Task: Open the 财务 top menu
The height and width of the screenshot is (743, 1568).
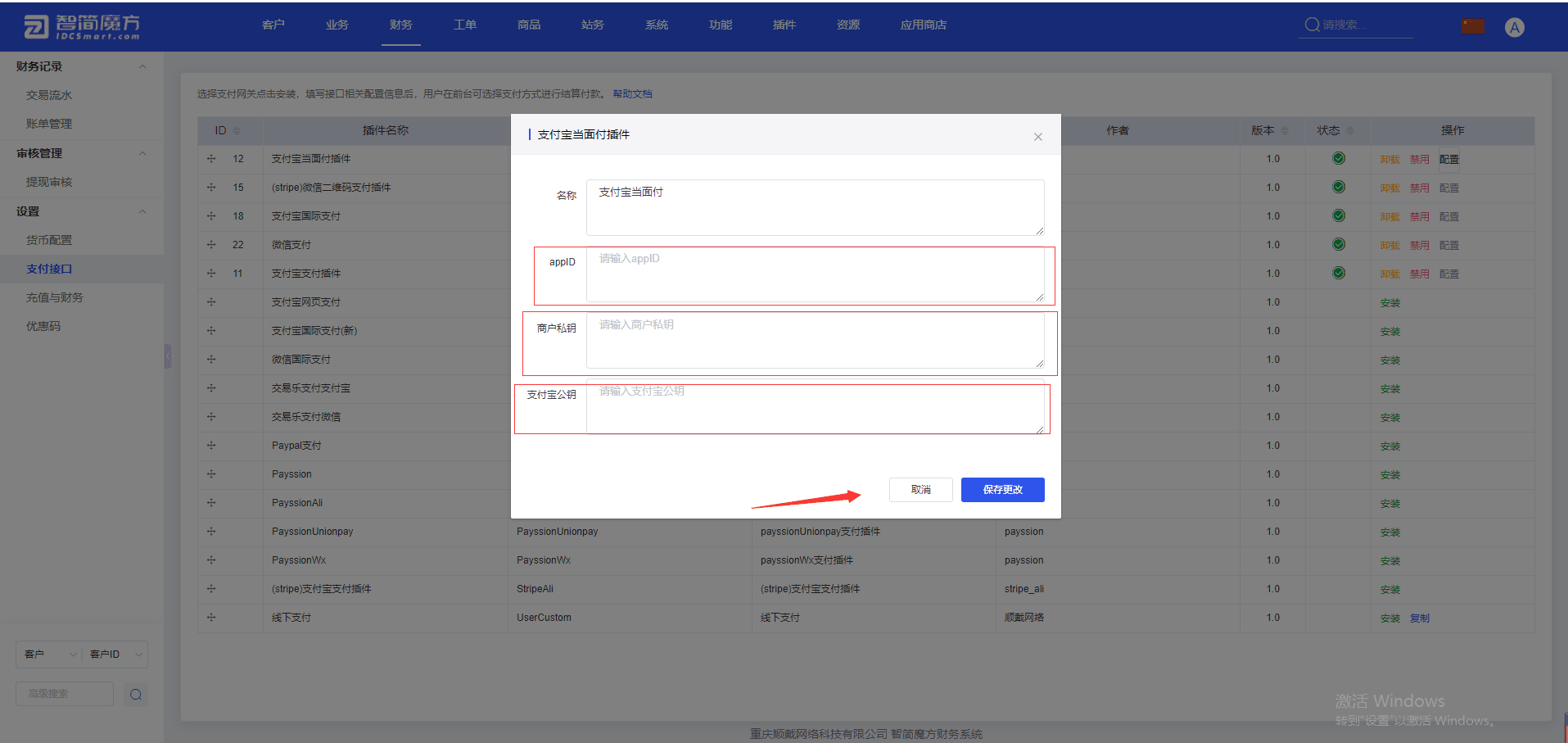Action: click(x=401, y=25)
